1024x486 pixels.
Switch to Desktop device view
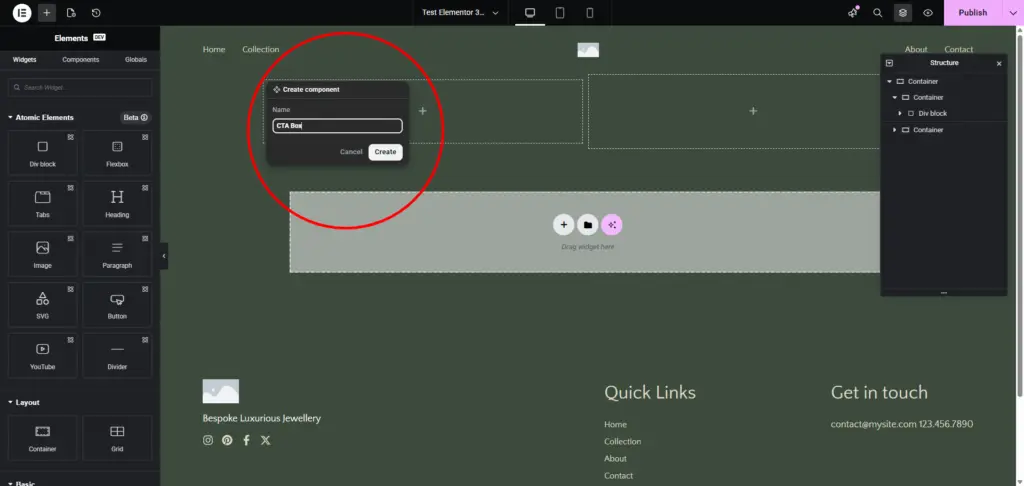(530, 12)
